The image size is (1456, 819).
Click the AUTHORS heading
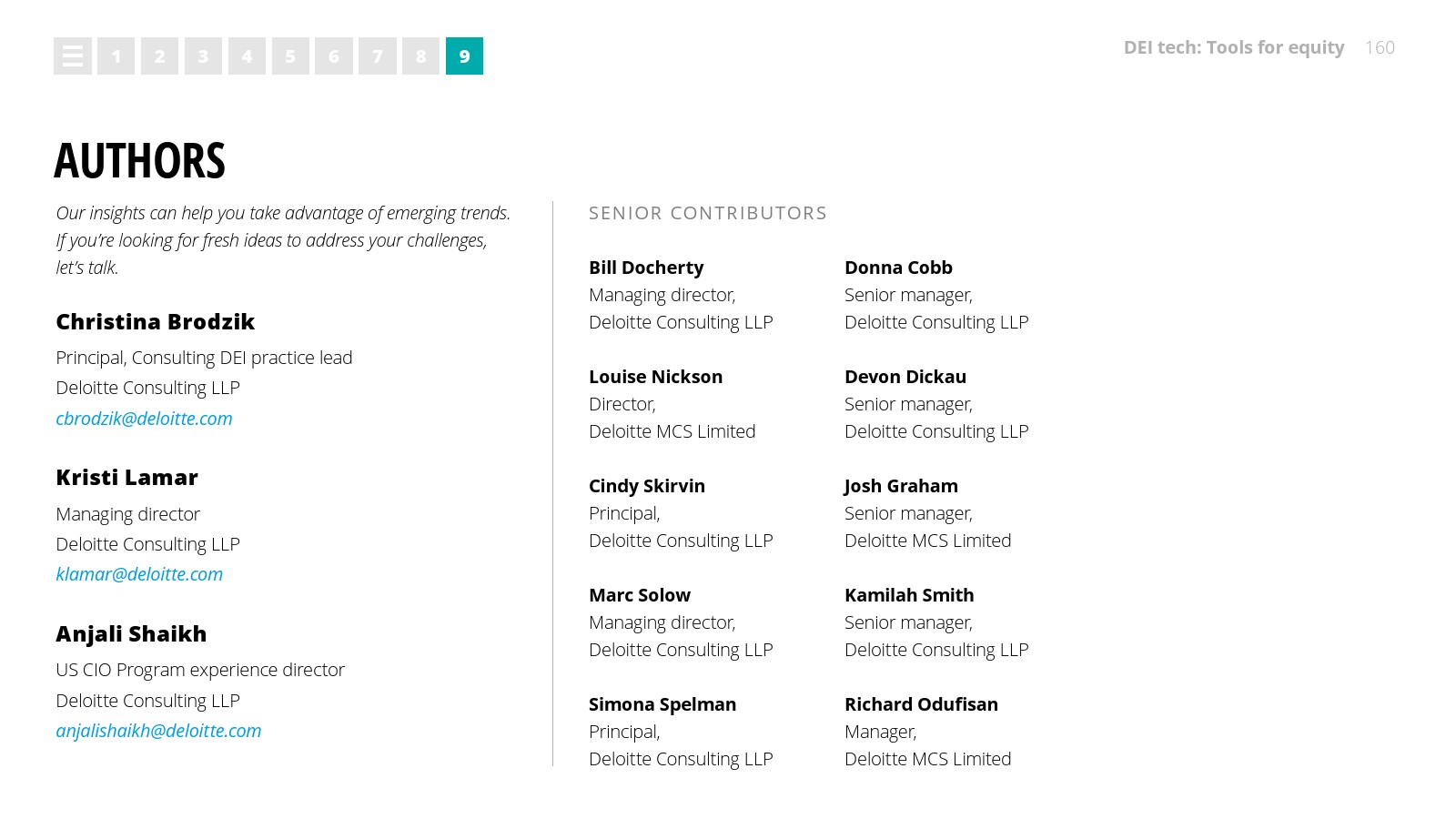click(x=139, y=161)
